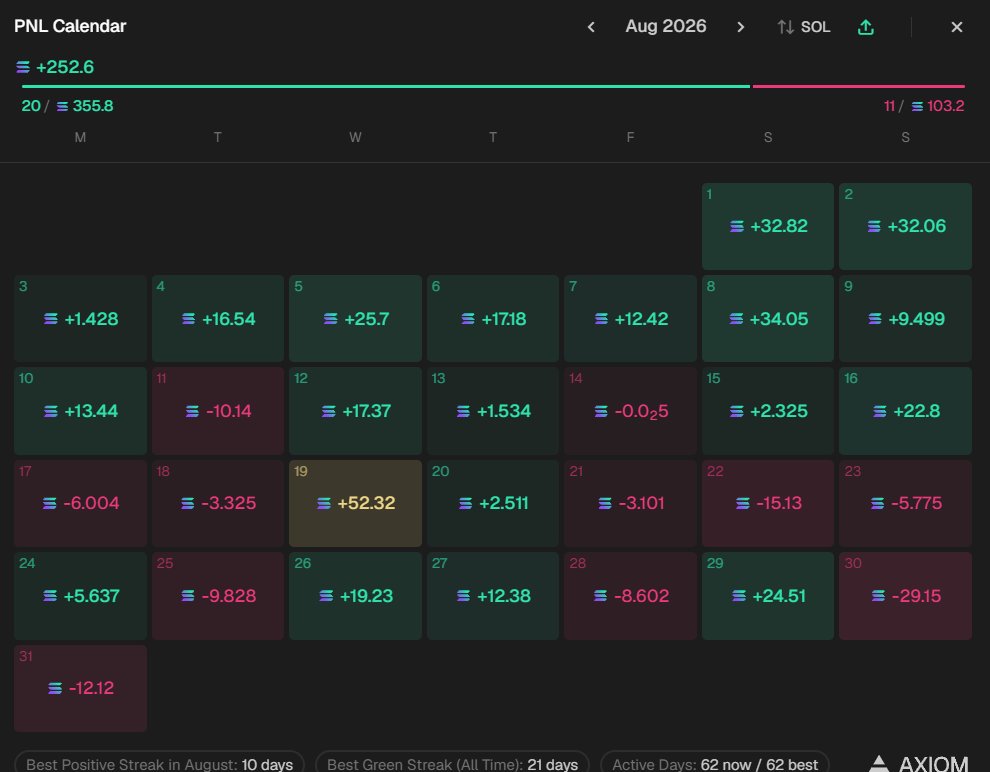Image resolution: width=990 pixels, height=772 pixels.
Task: Toggle the SOL currency display
Action: [804, 27]
